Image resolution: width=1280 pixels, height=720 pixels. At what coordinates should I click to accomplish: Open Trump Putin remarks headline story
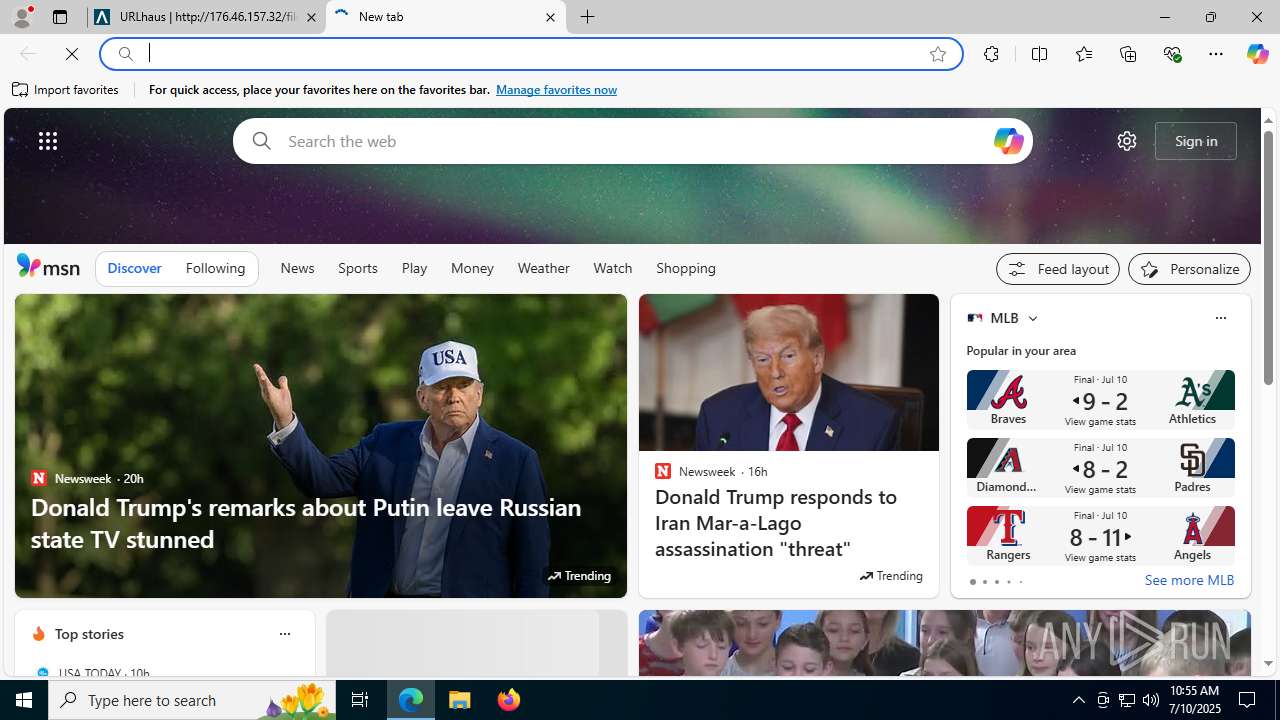[306, 523]
